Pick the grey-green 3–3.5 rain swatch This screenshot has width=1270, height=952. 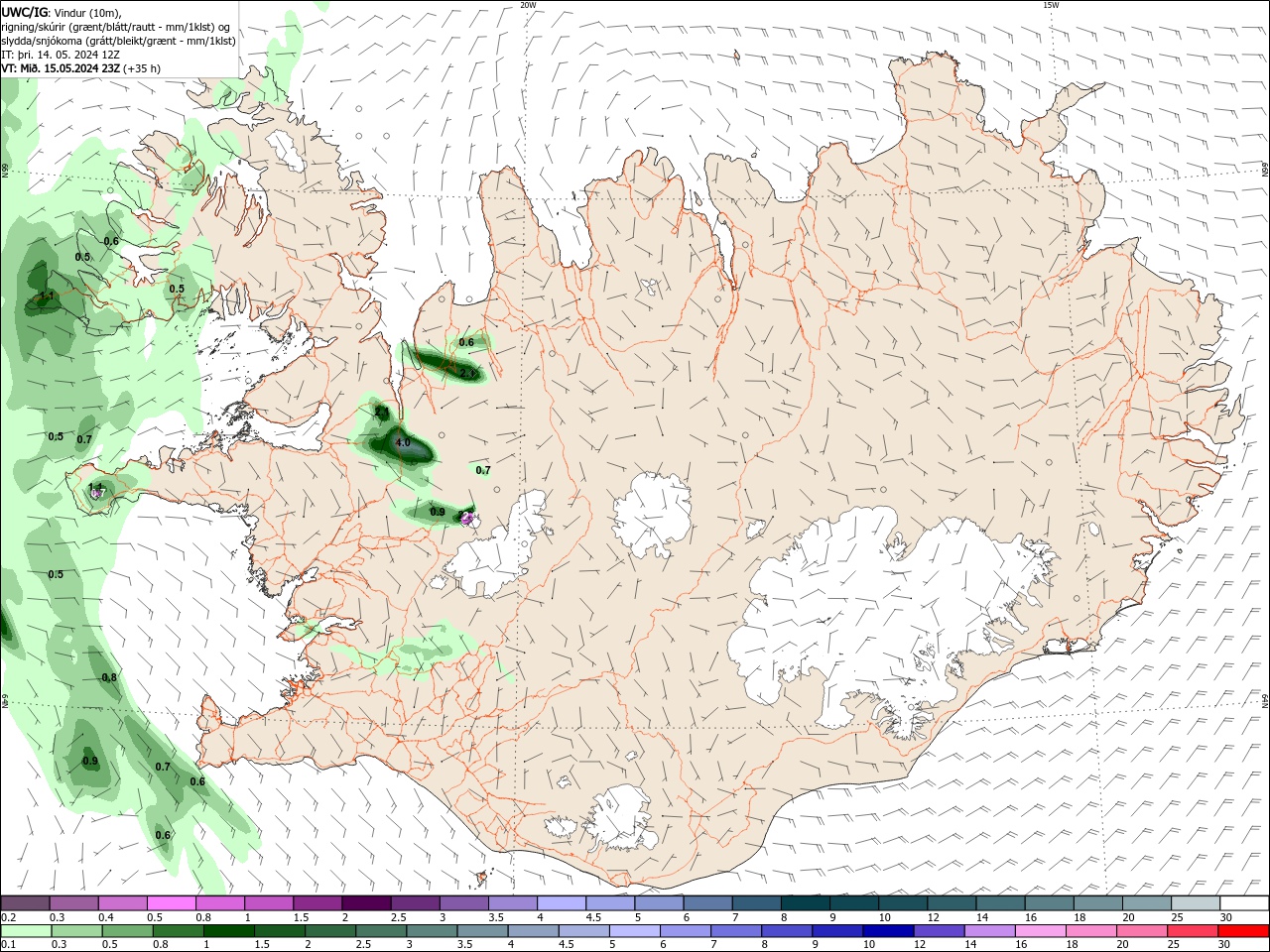tap(430, 931)
